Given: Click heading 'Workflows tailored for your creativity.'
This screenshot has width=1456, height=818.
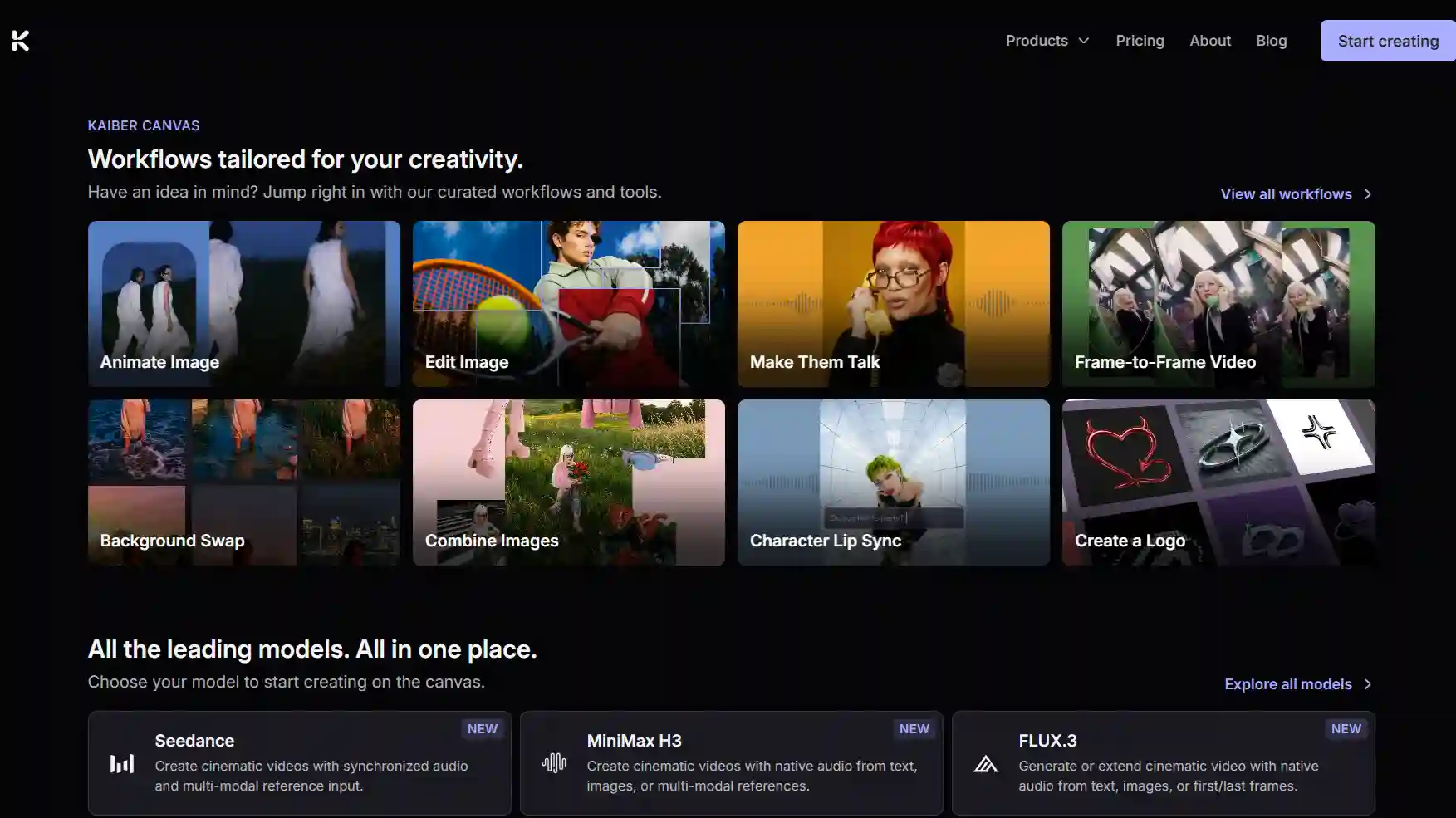Looking at the screenshot, I should pos(306,159).
